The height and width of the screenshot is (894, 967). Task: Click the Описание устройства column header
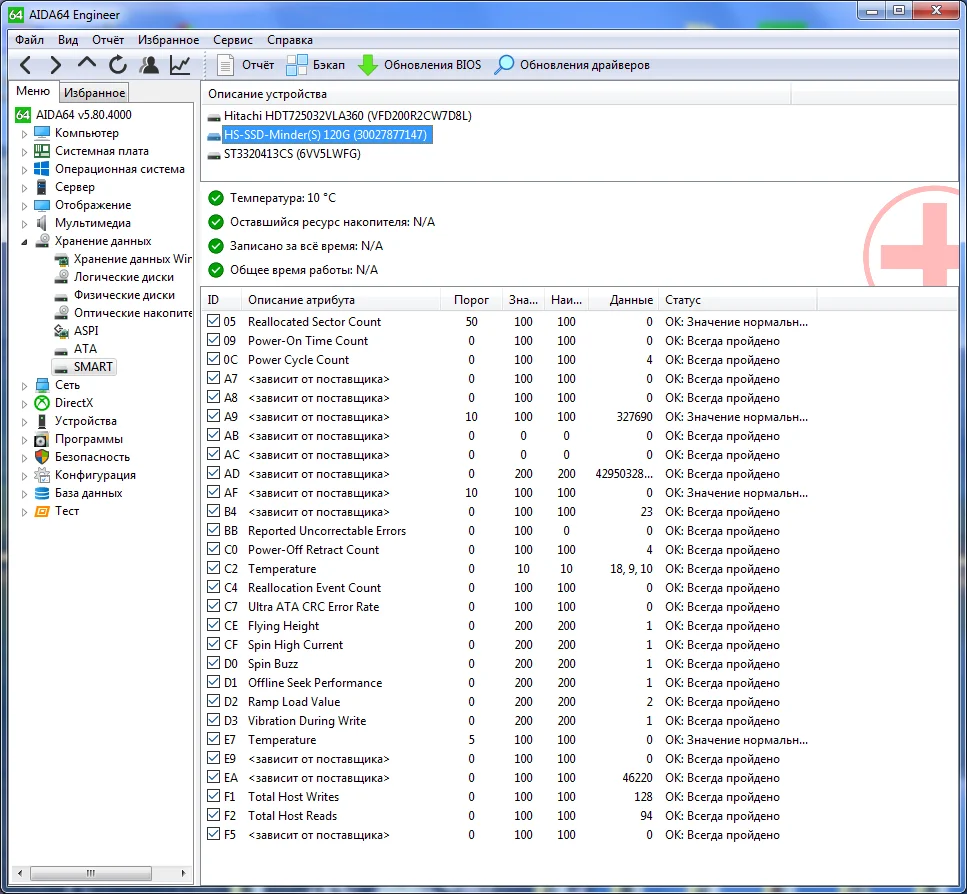point(496,94)
